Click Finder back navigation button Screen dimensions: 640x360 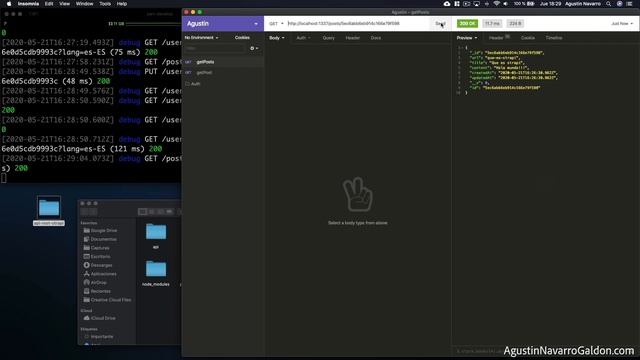(x=84, y=211)
